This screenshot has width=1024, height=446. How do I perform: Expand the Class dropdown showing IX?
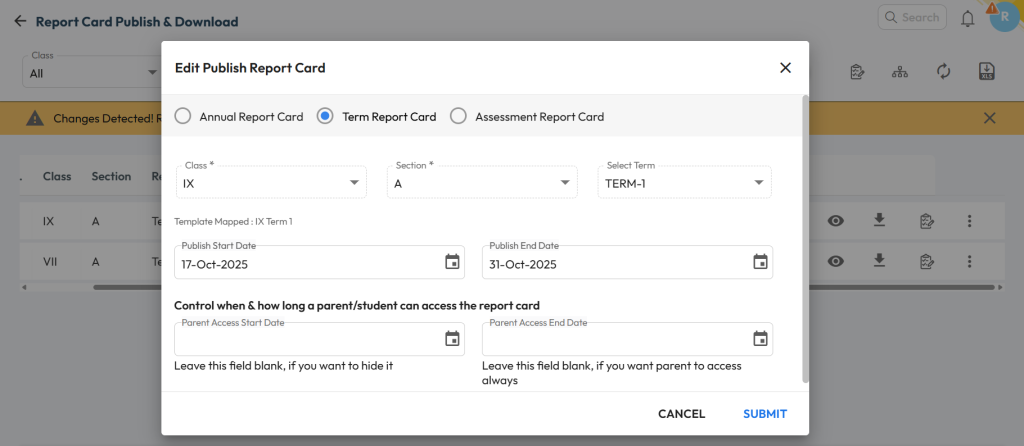pyautogui.click(x=270, y=183)
